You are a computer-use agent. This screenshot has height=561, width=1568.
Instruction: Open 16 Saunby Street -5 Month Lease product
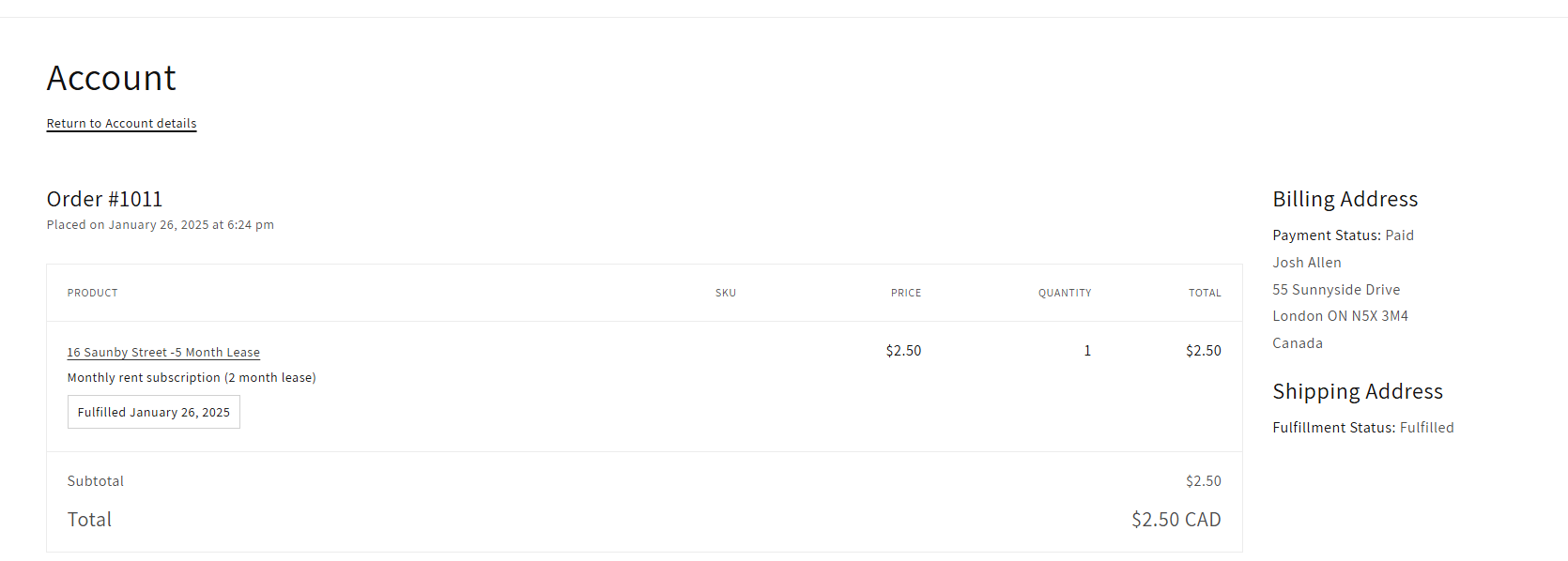tap(163, 353)
